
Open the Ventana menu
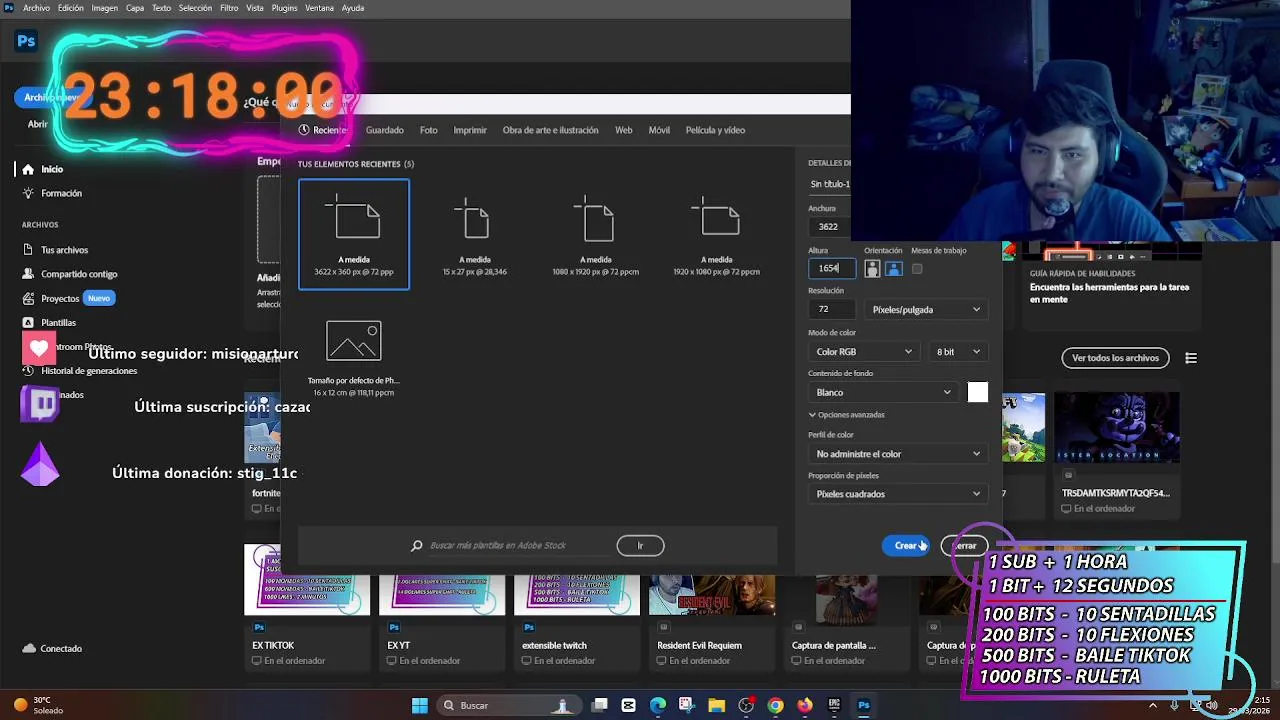click(319, 8)
